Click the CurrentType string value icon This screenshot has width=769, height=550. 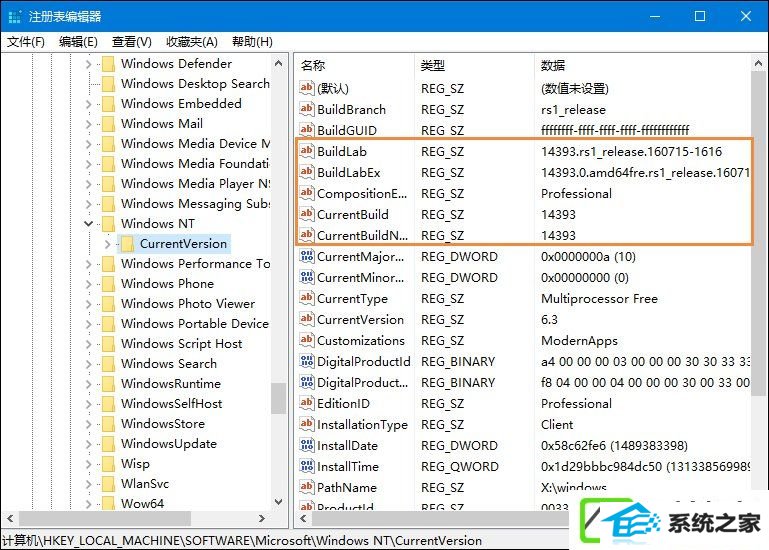[x=307, y=298]
